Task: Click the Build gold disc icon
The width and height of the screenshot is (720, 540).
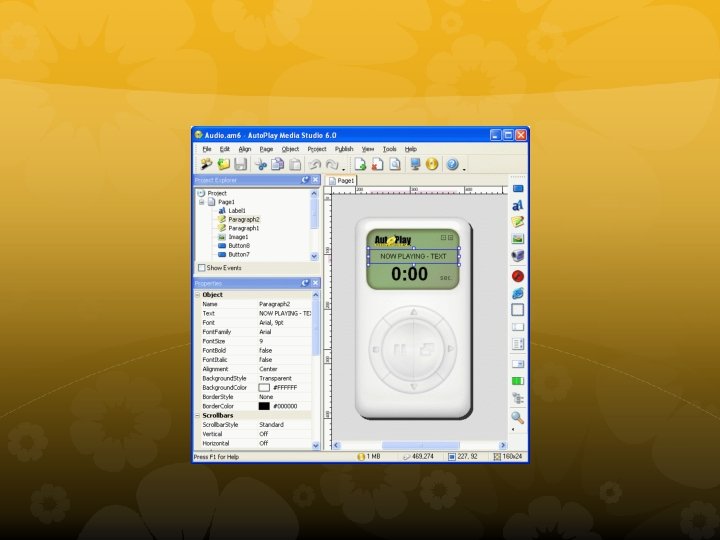Action: [432, 164]
